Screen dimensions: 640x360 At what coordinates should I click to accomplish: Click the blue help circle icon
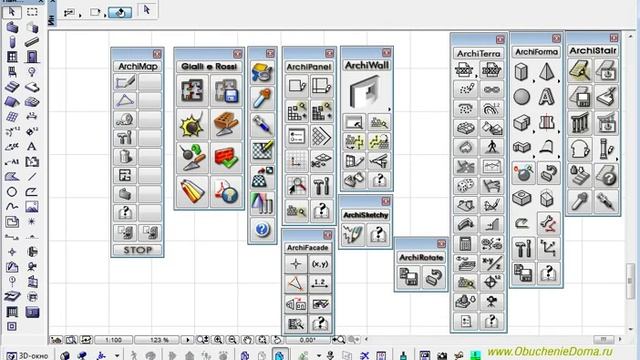tap(262, 229)
